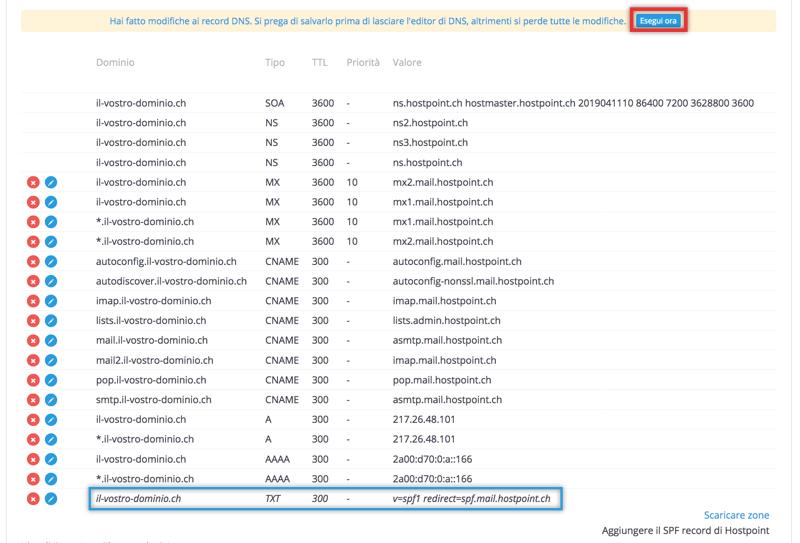Edit the il-vostro-dominio.ch A record
This screenshot has height=543, width=800.
(x=51, y=419)
